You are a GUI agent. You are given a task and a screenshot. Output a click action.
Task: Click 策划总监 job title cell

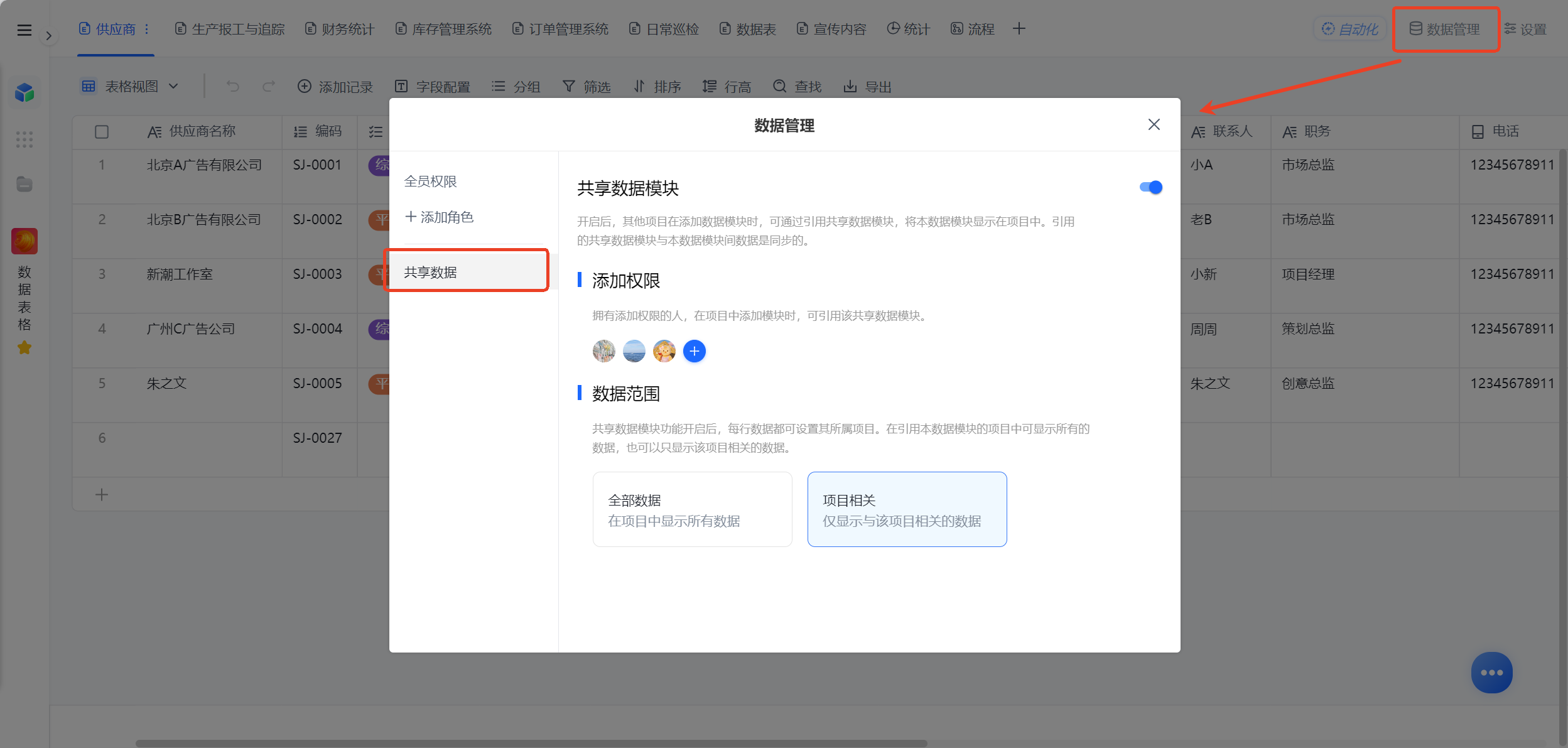(1308, 329)
